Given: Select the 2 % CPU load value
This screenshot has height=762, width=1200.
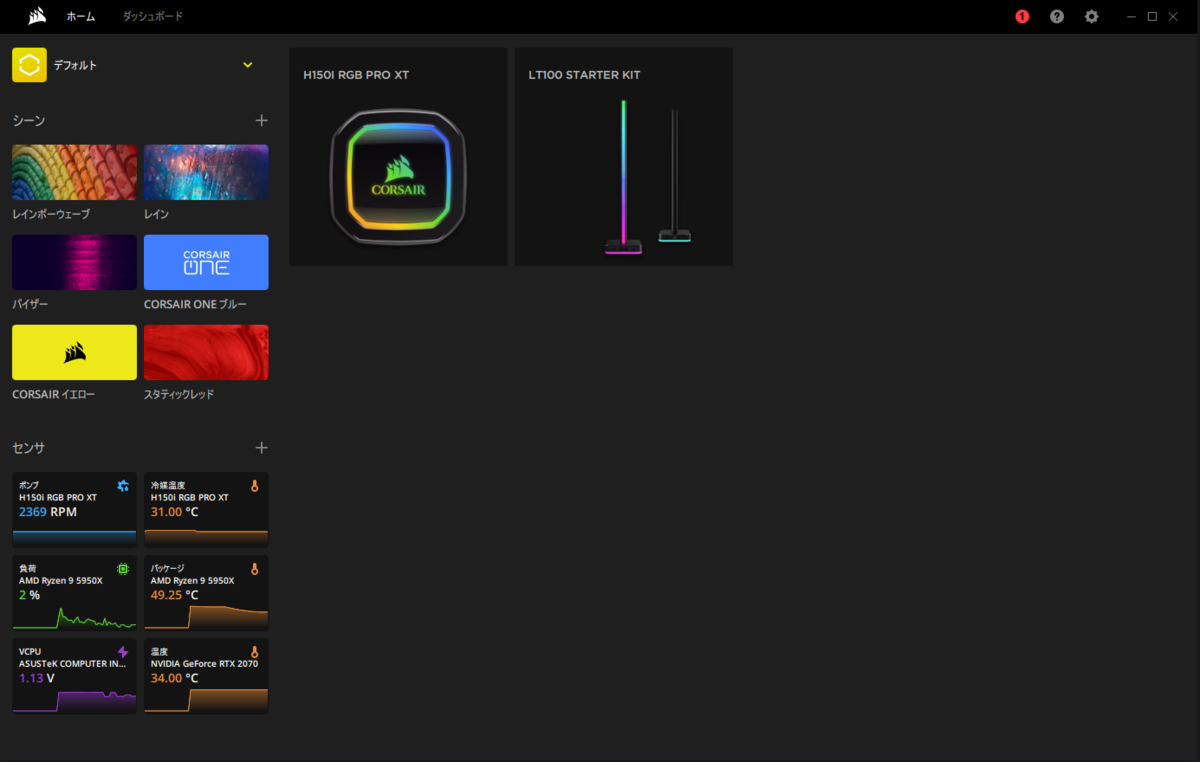Looking at the screenshot, I should (29, 595).
